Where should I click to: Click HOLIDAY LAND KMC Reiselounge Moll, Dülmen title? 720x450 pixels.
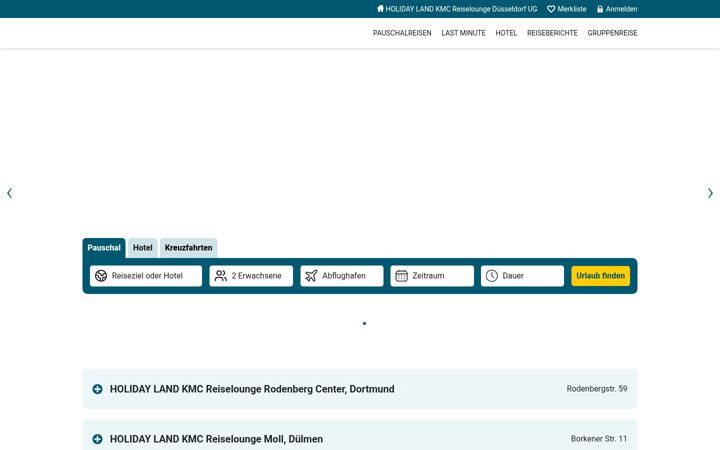tap(216, 439)
